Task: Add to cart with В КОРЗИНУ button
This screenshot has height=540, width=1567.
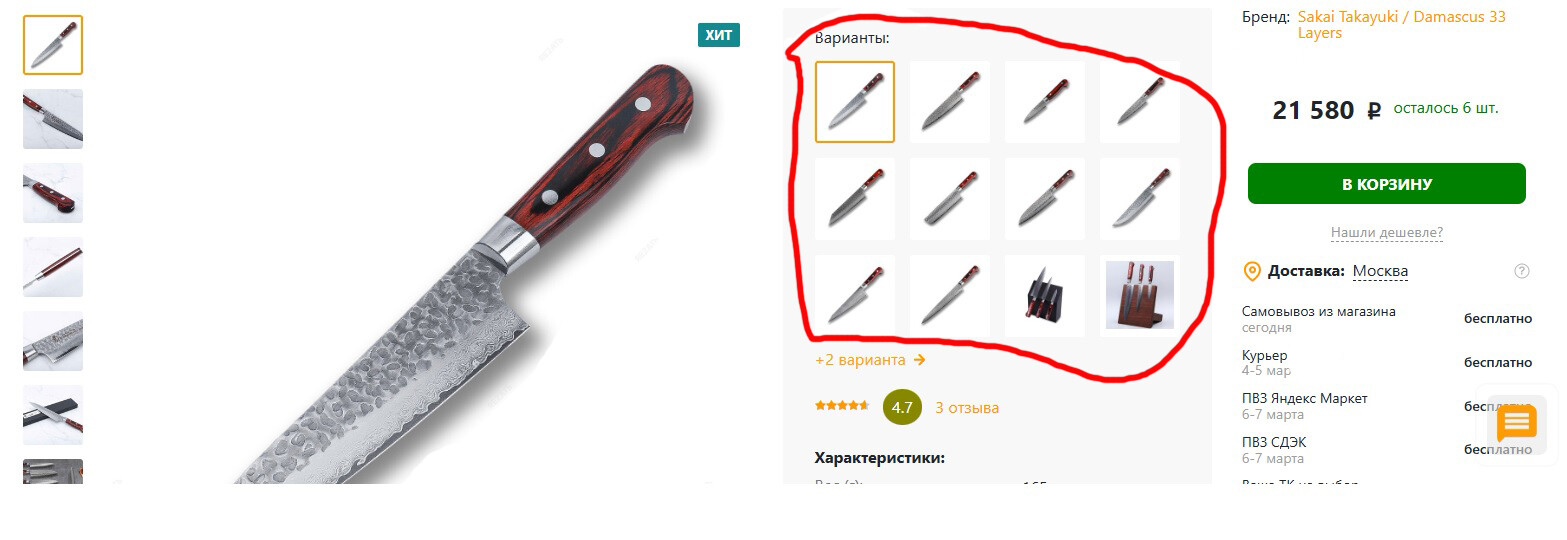Action: coord(1387,184)
